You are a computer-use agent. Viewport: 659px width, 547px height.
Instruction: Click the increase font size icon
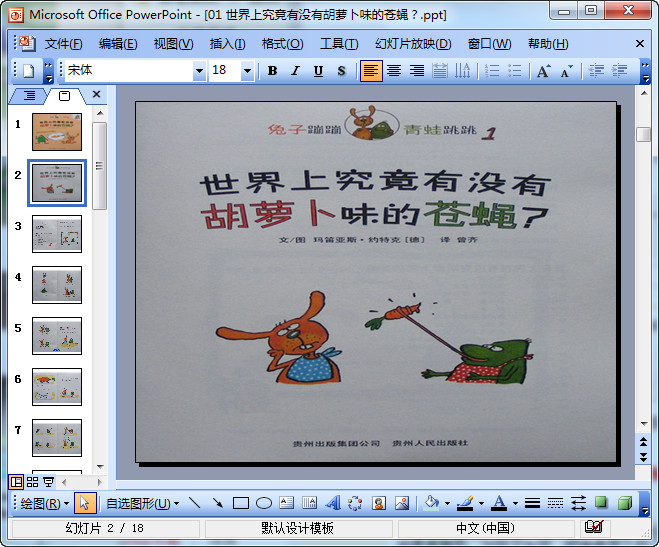[543, 71]
